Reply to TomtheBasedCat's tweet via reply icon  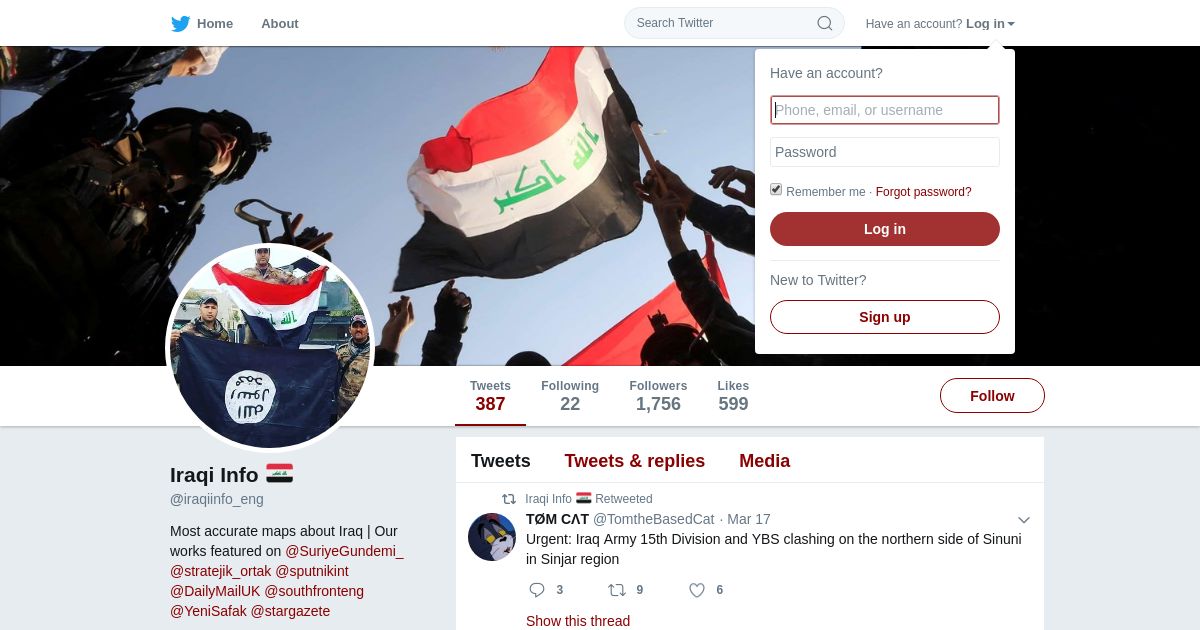(x=537, y=590)
